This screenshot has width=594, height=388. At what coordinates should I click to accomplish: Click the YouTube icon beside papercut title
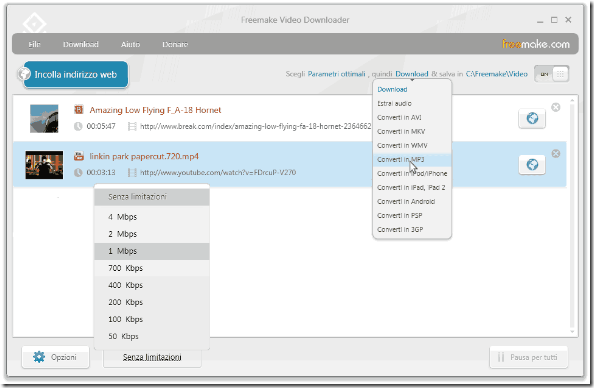(78, 156)
